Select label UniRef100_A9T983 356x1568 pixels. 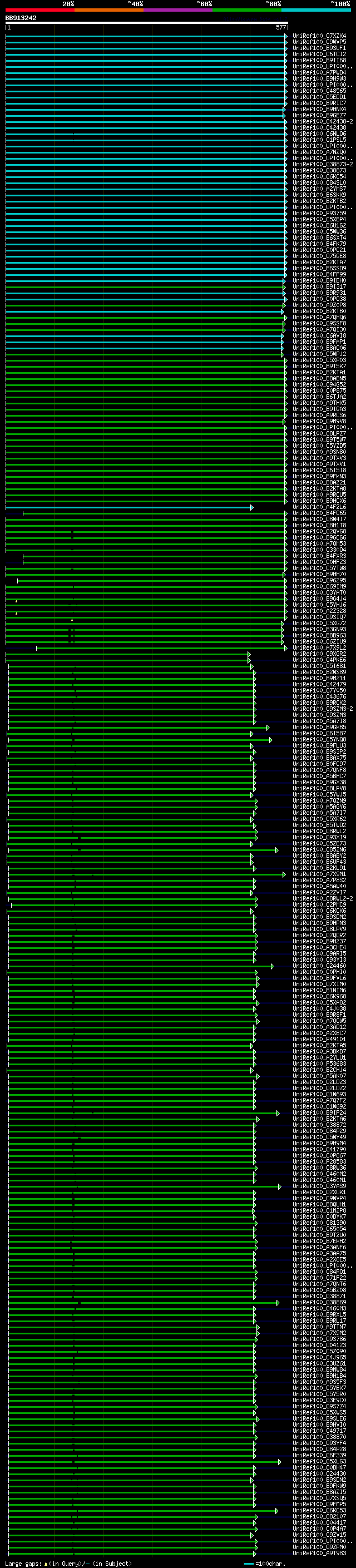319,1554
